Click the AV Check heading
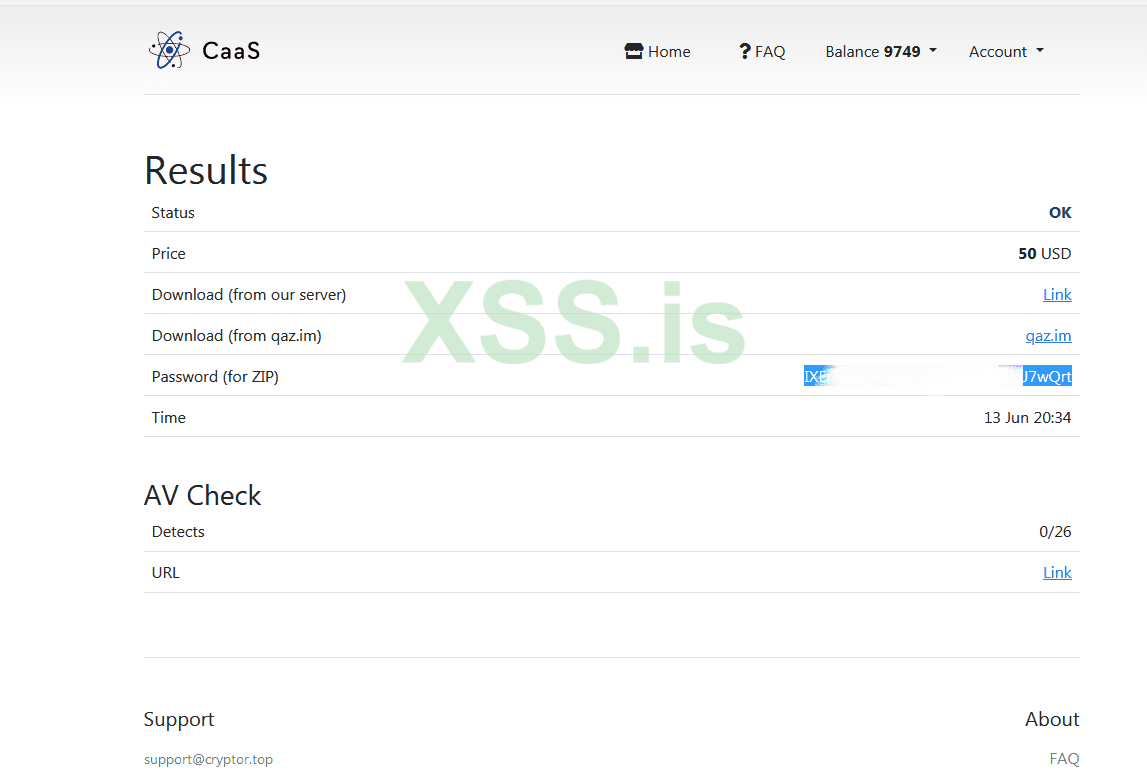The height and width of the screenshot is (784, 1147). pos(203,495)
